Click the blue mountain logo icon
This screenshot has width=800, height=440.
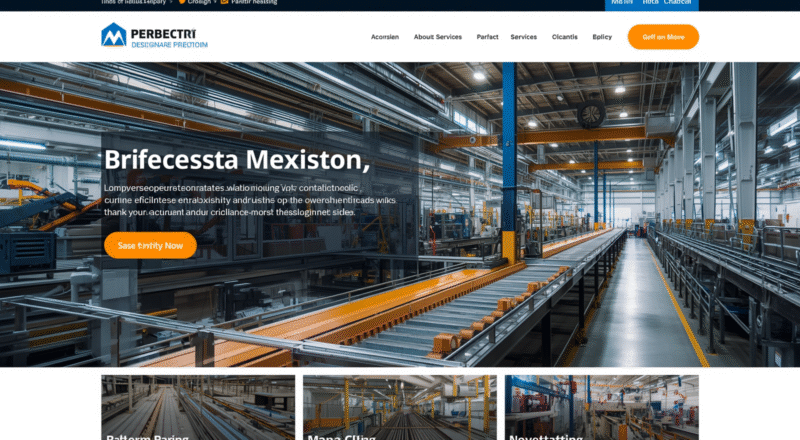pyautogui.click(x=114, y=35)
